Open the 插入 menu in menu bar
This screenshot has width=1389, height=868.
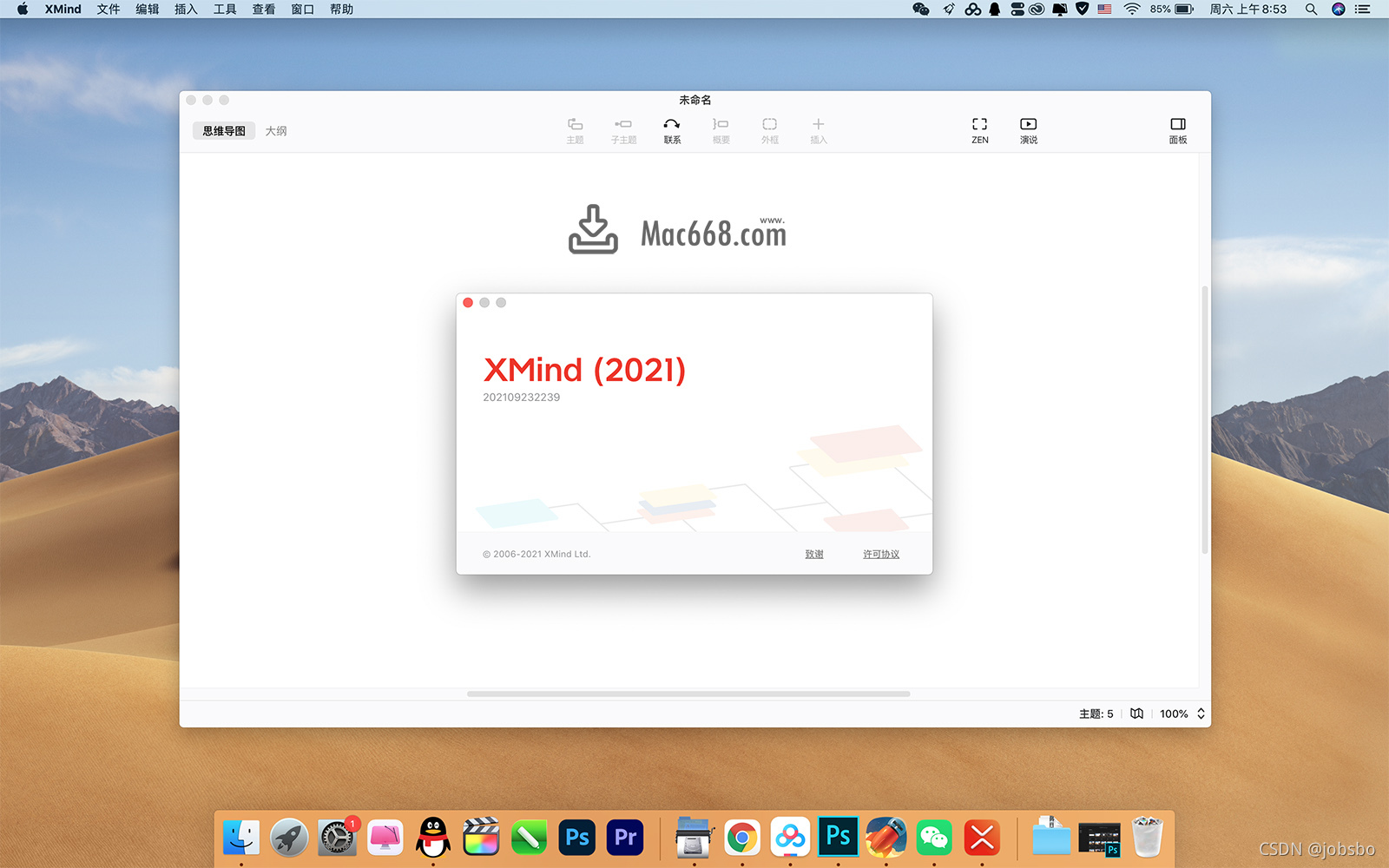click(x=186, y=9)
